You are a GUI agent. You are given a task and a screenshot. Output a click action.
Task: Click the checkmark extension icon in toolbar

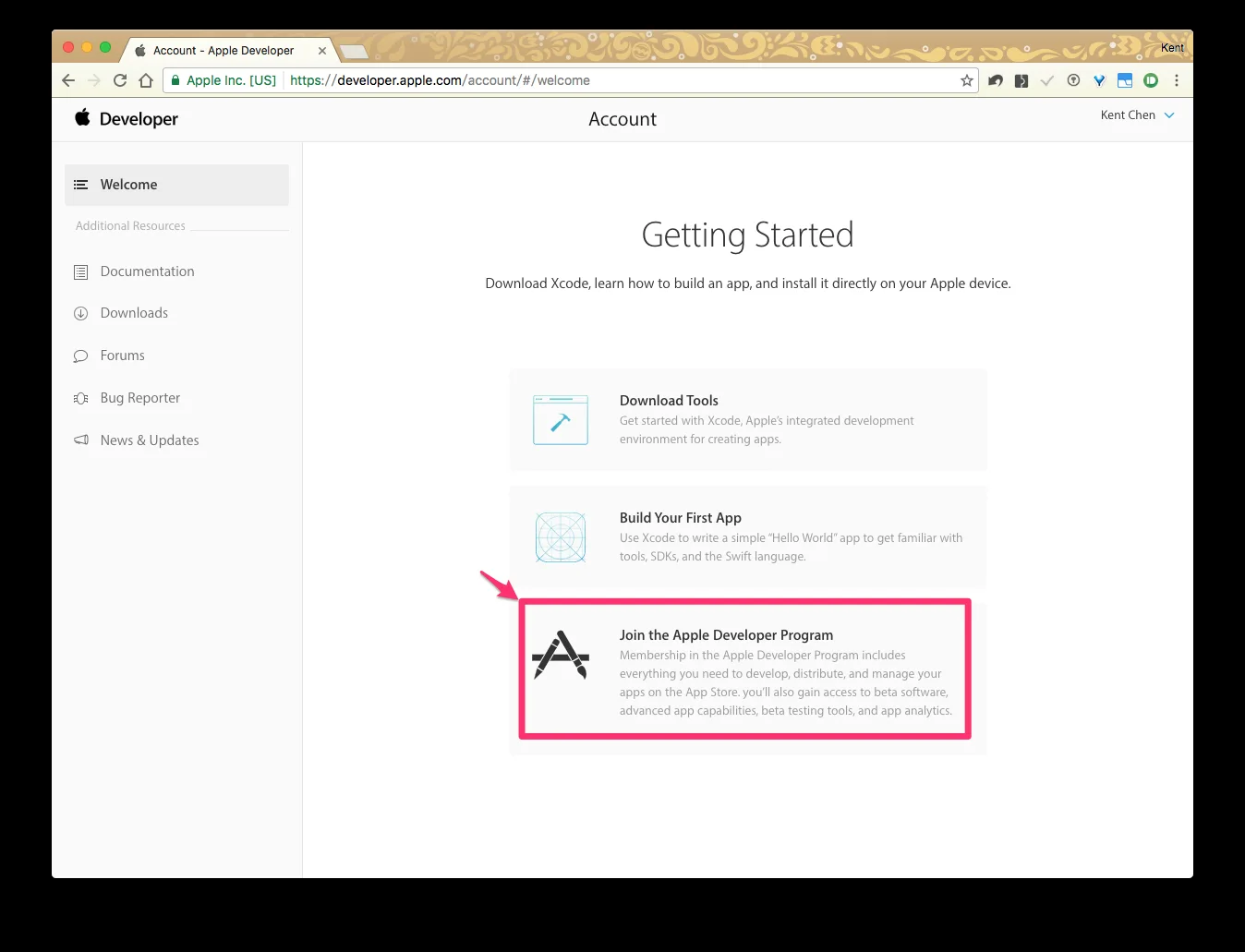pos(1047,80)
